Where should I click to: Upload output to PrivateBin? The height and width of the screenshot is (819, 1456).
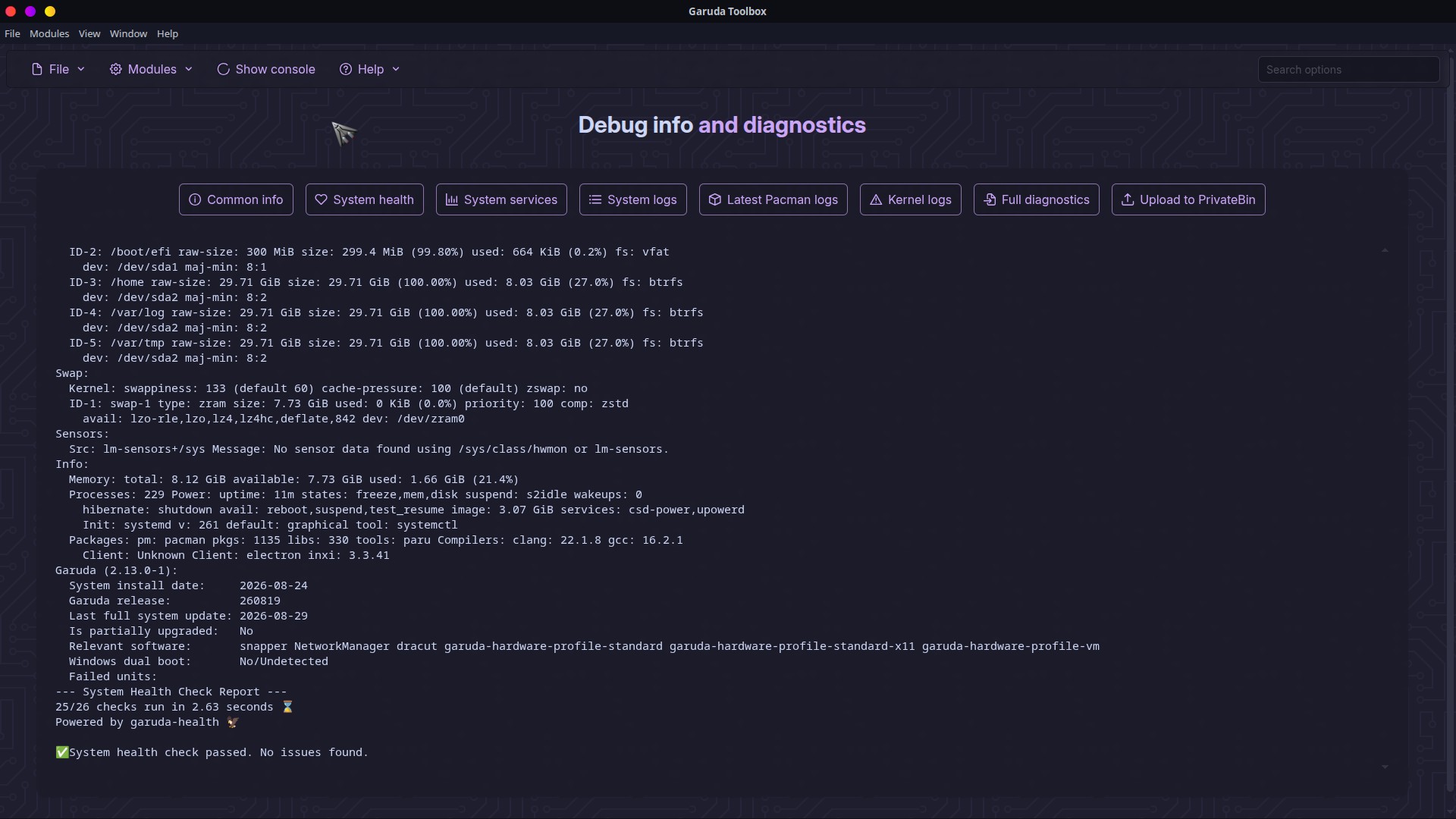point(1188,199)
